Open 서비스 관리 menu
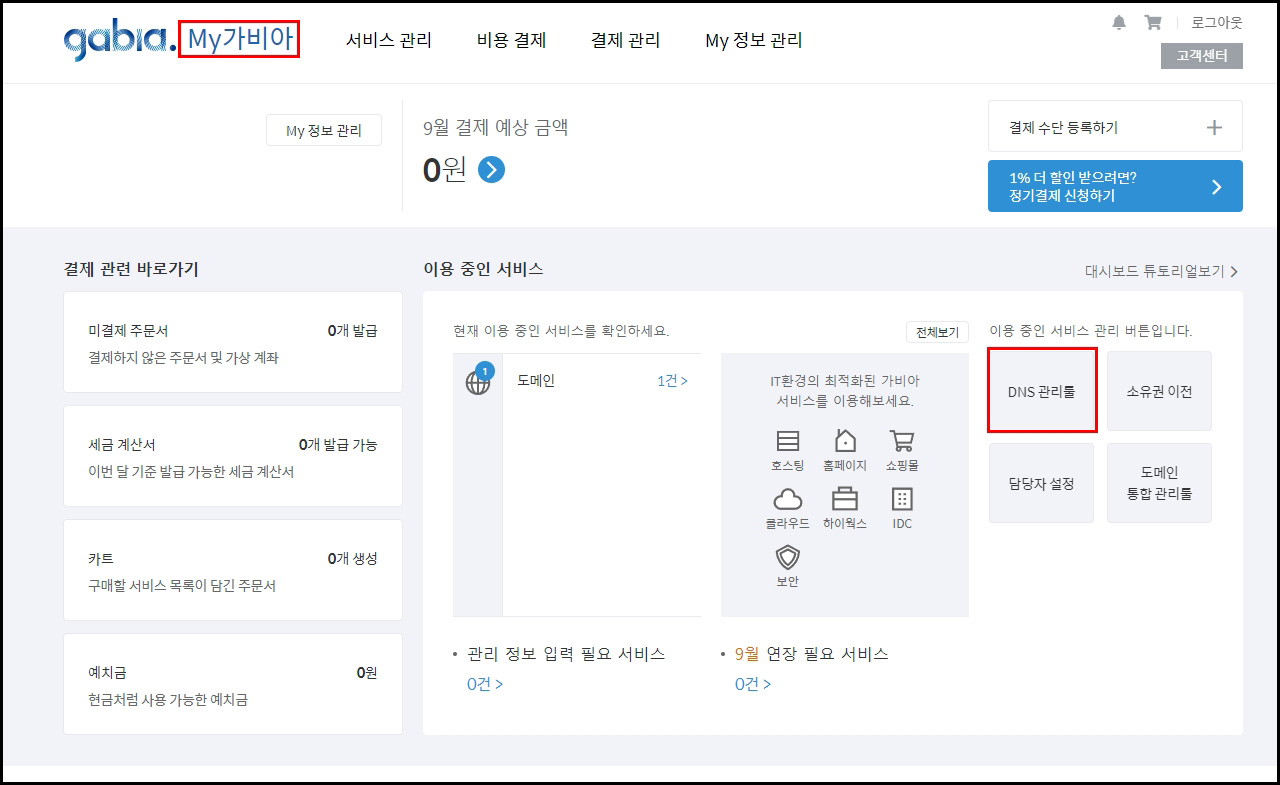1280x785 pixels. [389, 40]
